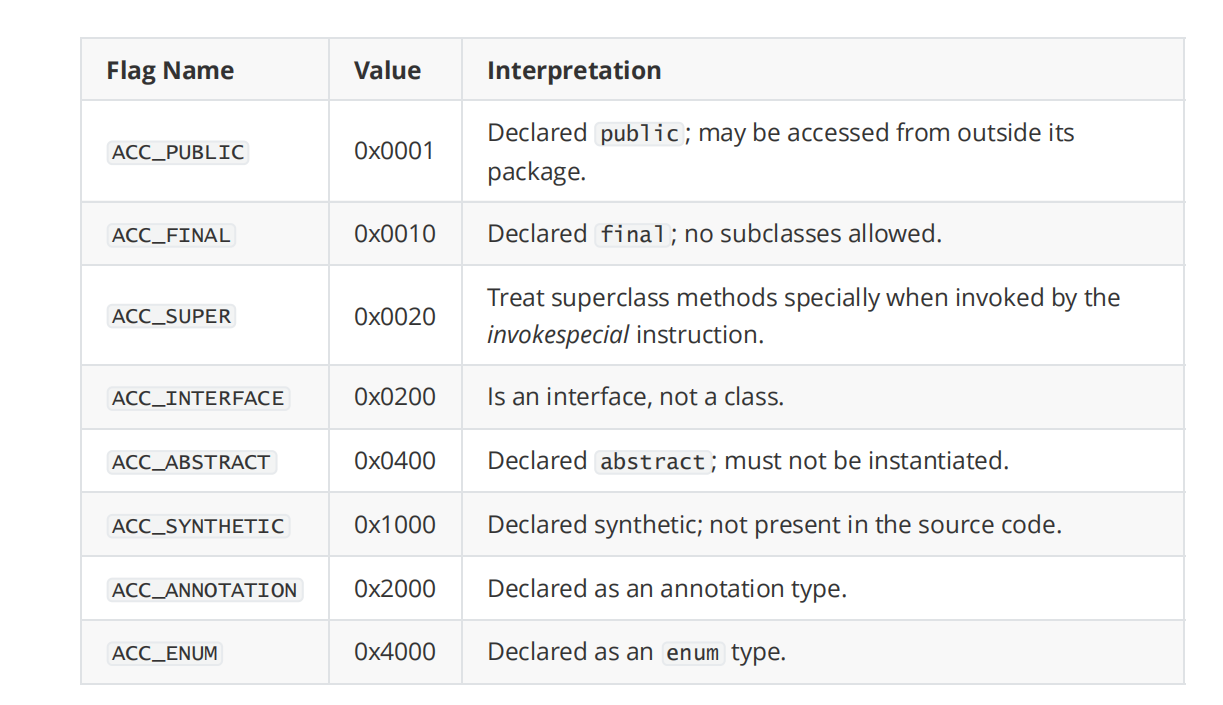Select the ACC_FINAL code label
The height and width of the screenshot is (705, 1223).
171,235
